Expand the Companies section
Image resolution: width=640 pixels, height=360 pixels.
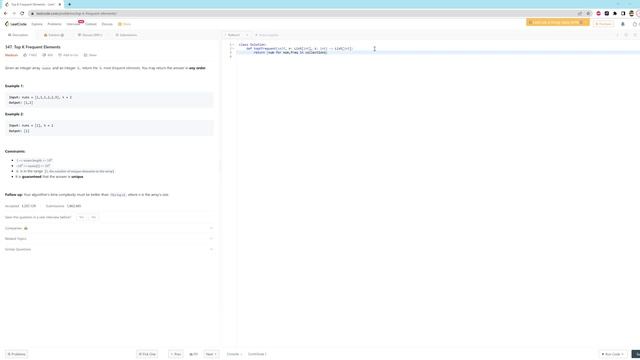pyautogui.click(x=109, y=228)
